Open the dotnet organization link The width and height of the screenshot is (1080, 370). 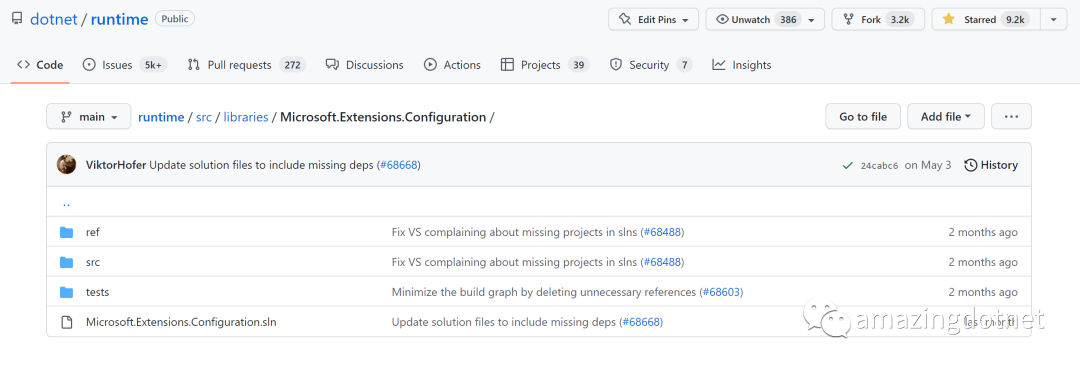[54, 19]
